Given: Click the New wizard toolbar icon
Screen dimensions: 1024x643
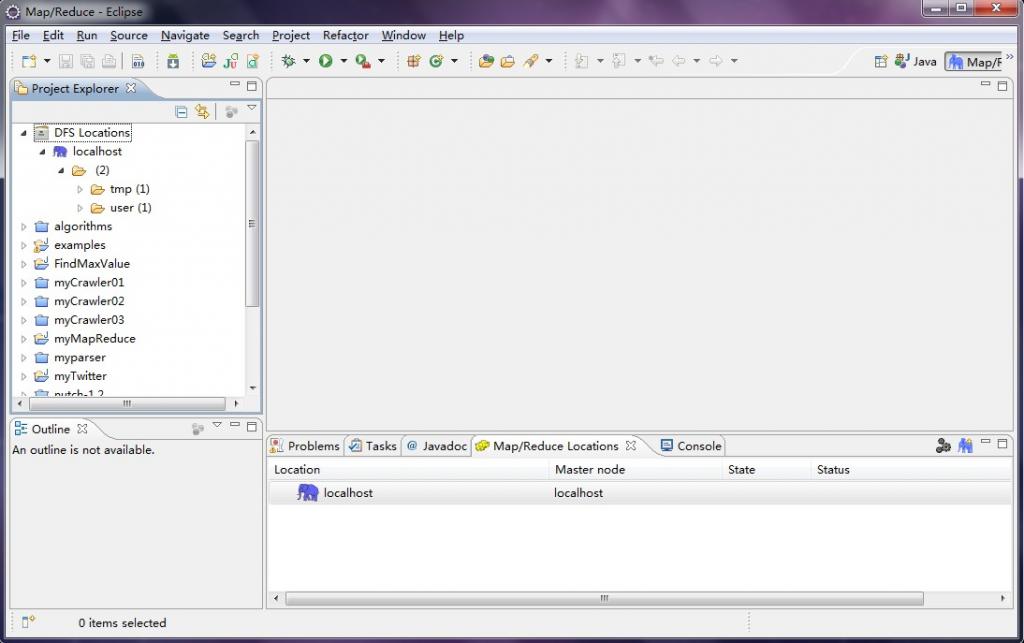Looking at the screenshot, I should (29, 61).
